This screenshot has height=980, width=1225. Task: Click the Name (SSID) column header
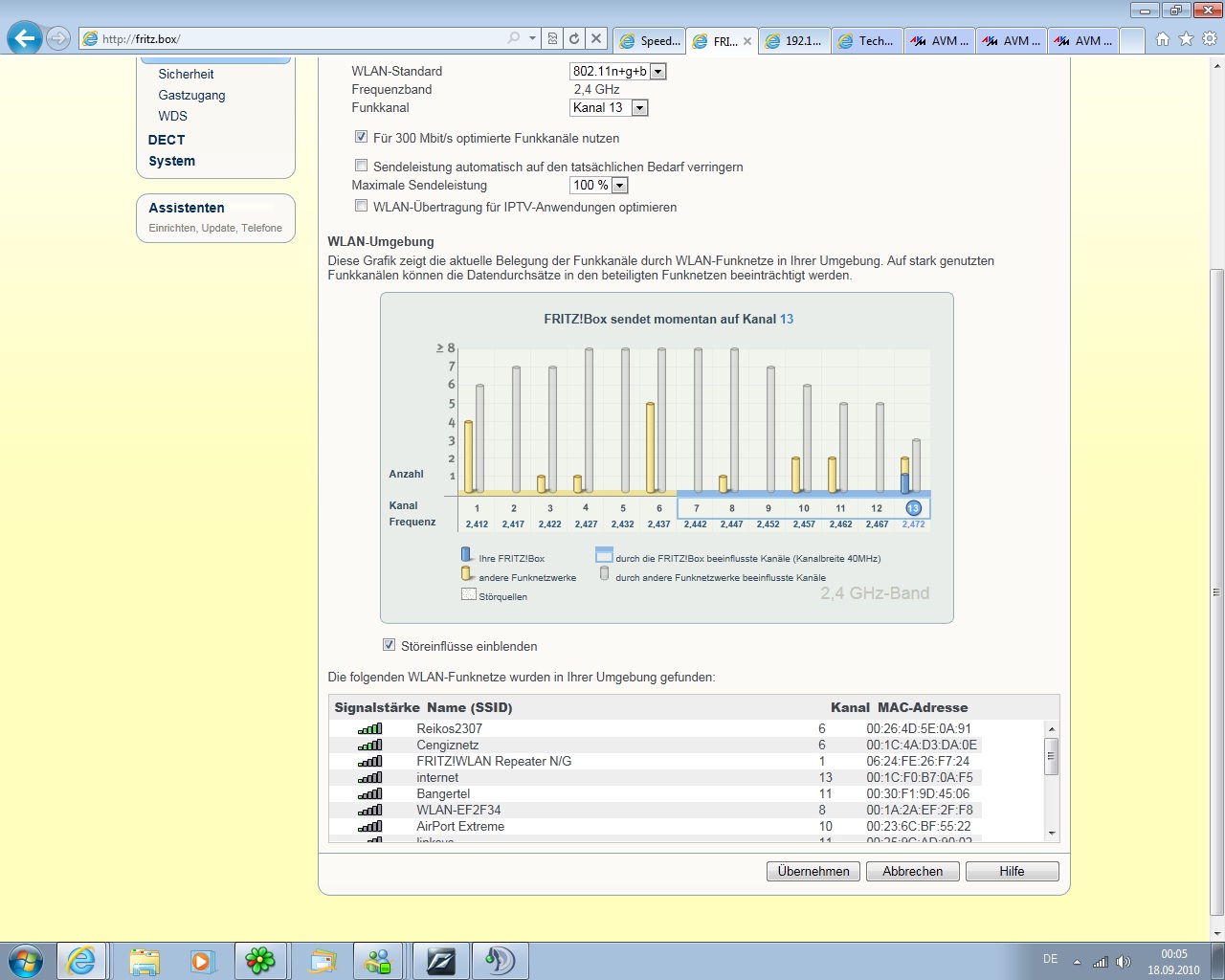[x=470, y=707]
